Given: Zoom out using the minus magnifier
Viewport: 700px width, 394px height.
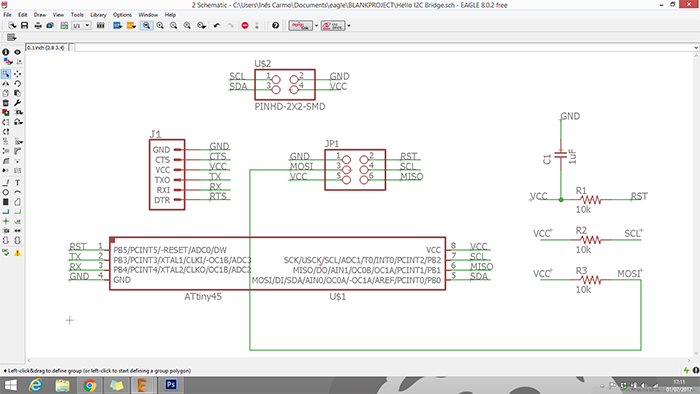Looking at the screenshot, I should 173,25.
